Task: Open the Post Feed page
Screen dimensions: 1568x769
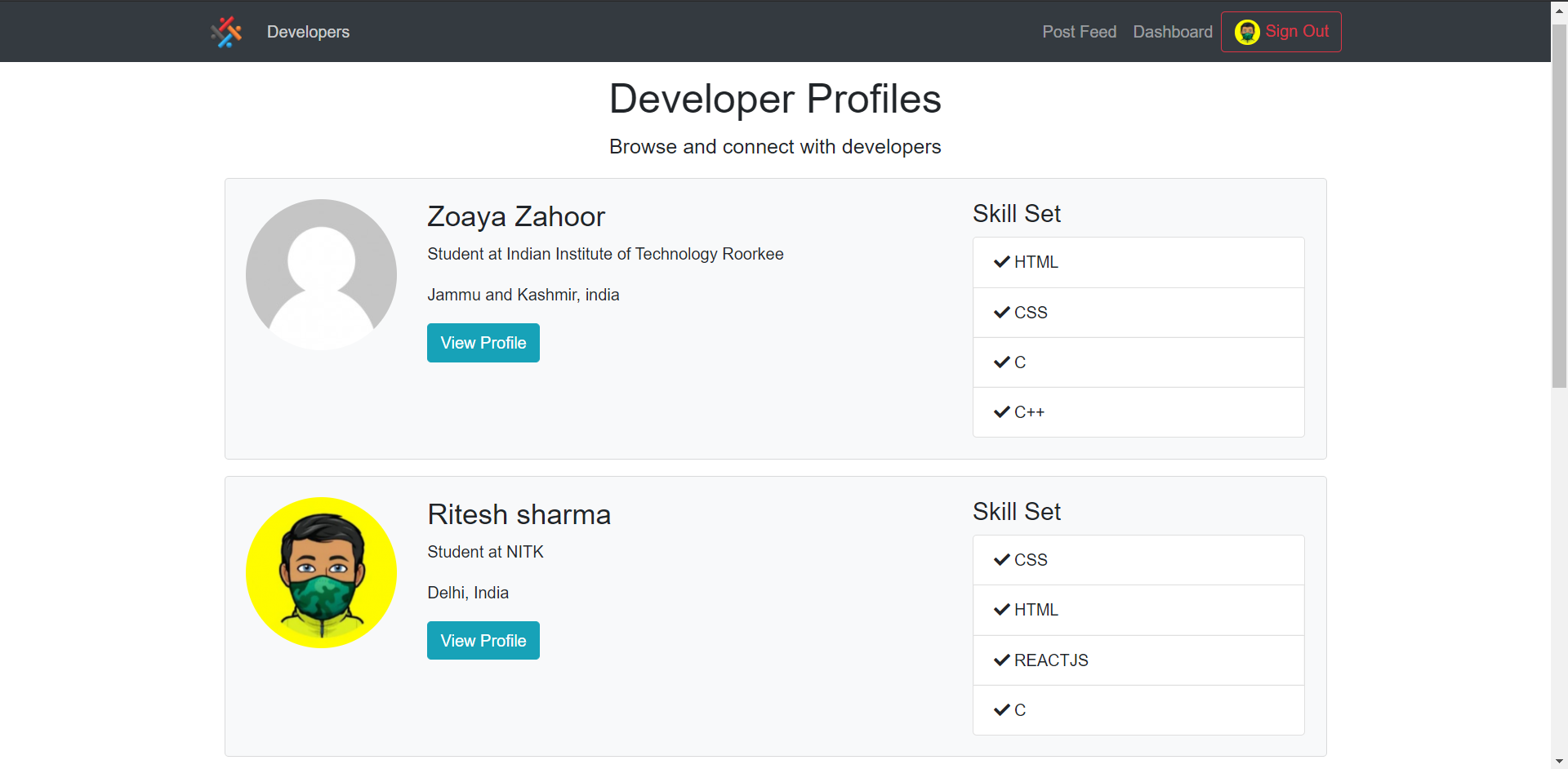Action: click(1079, 32)
